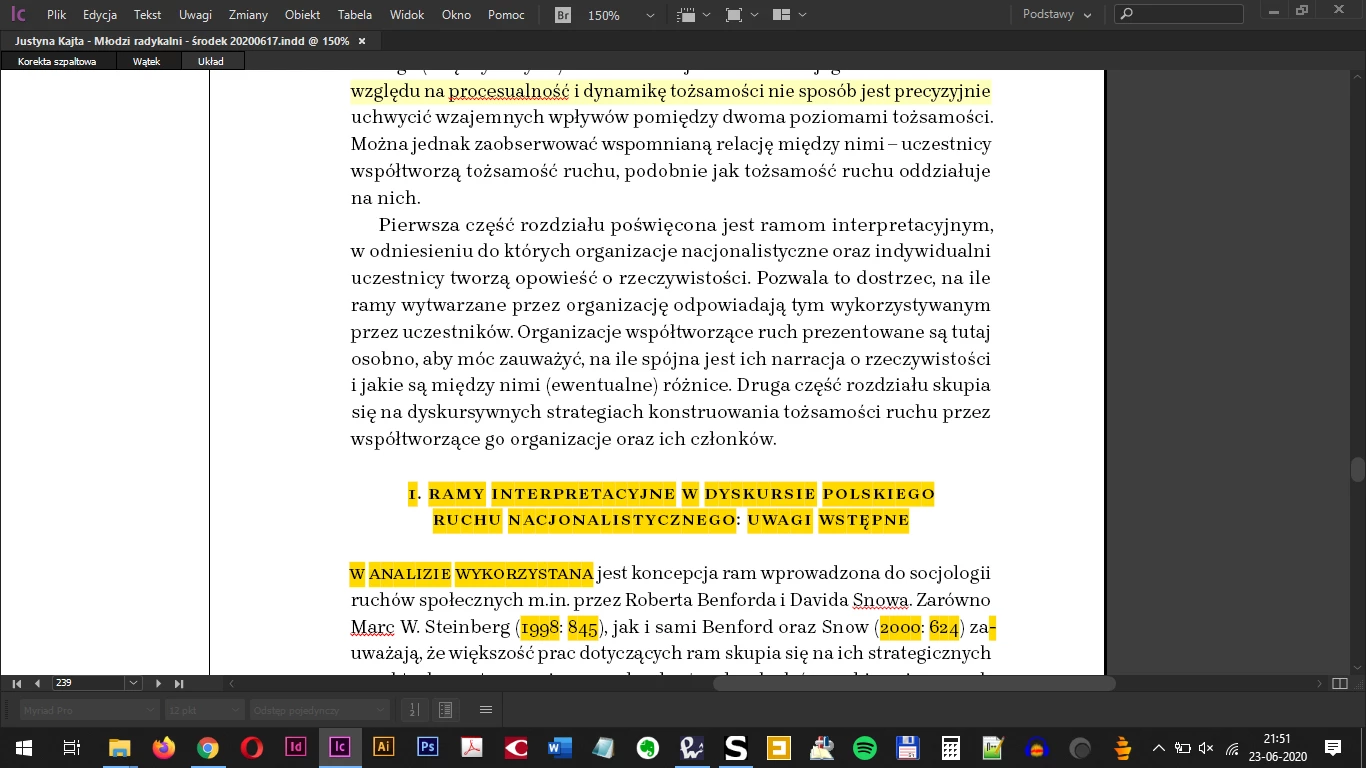The width and height of the screenshot is (1366, 768).
Task: Go to the last page button
Action: [179, 683]
